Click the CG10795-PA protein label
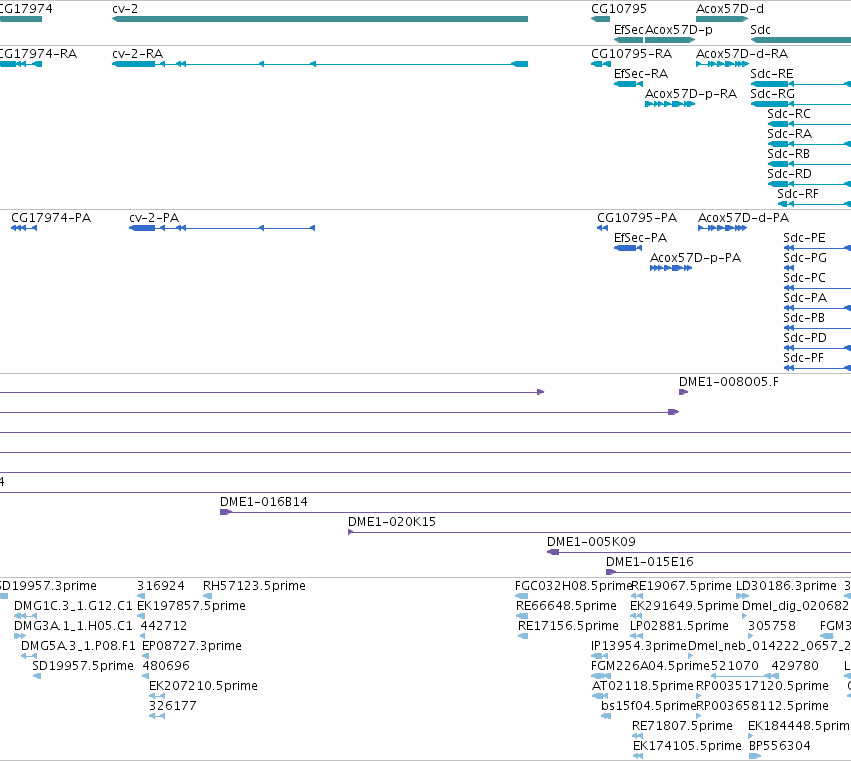The height and width of the screenshot is (761, 851). pos(637,218)
